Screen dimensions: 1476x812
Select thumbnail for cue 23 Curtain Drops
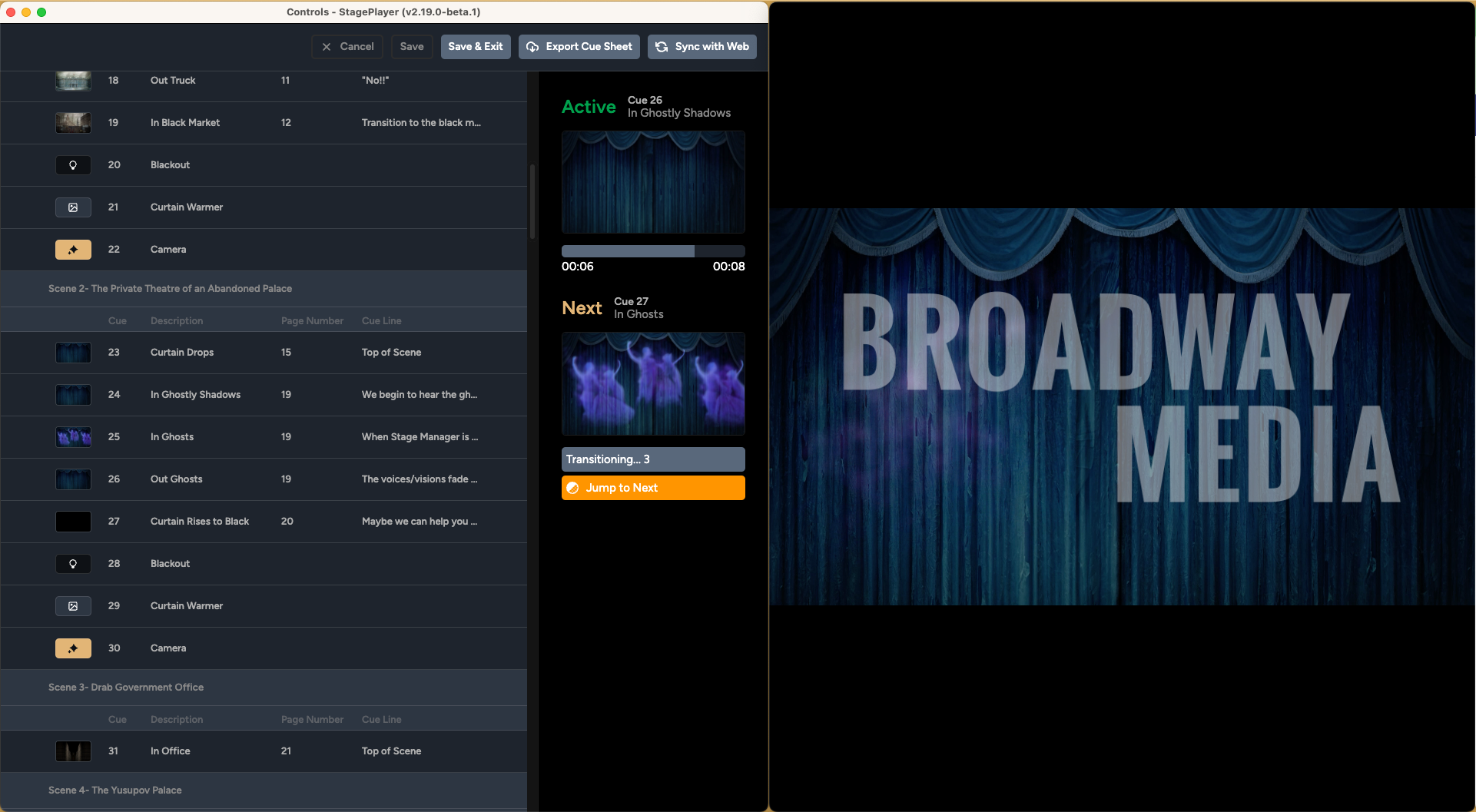coord(73,353)
